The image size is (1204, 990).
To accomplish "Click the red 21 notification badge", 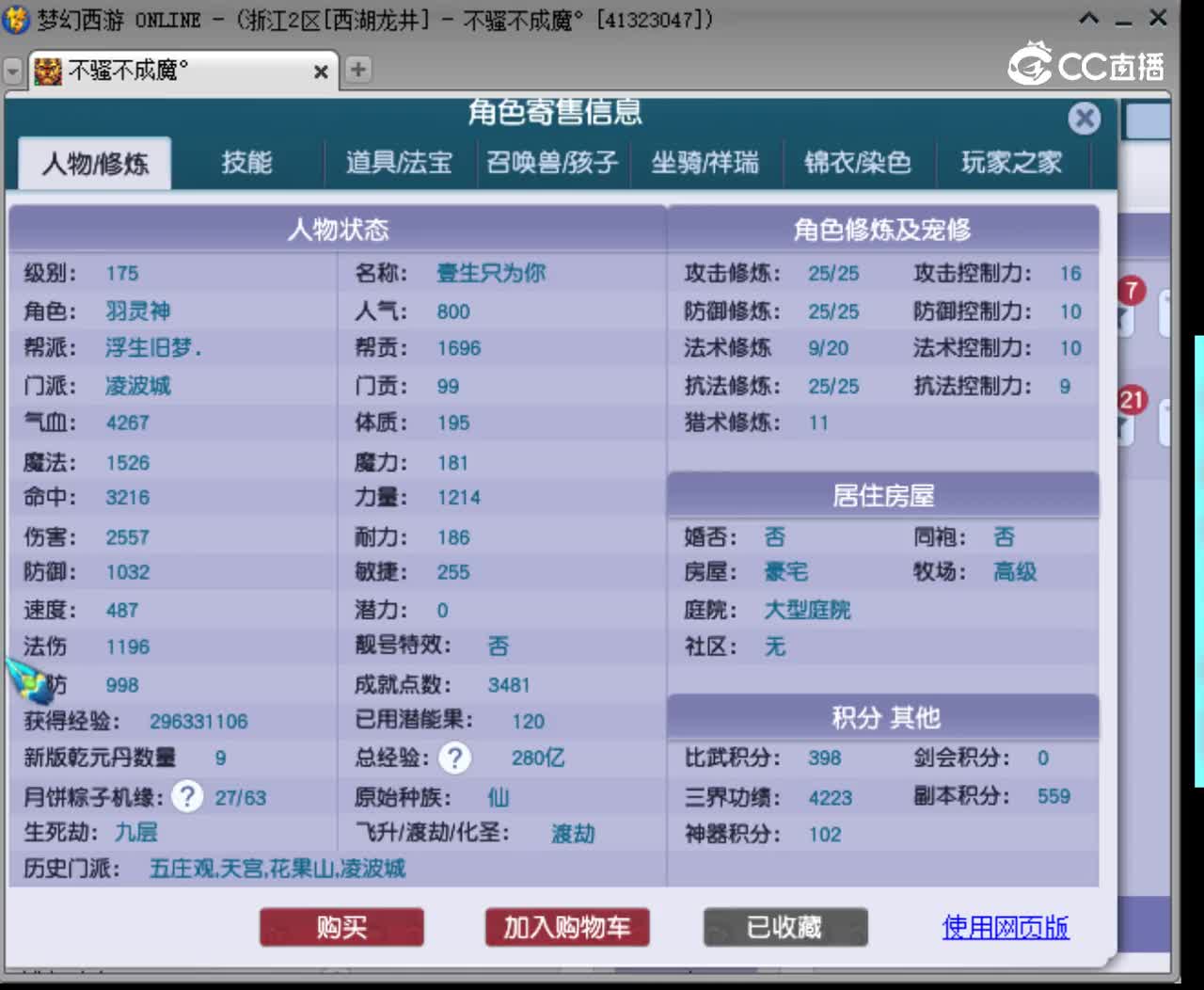I will coord(1132,401).
